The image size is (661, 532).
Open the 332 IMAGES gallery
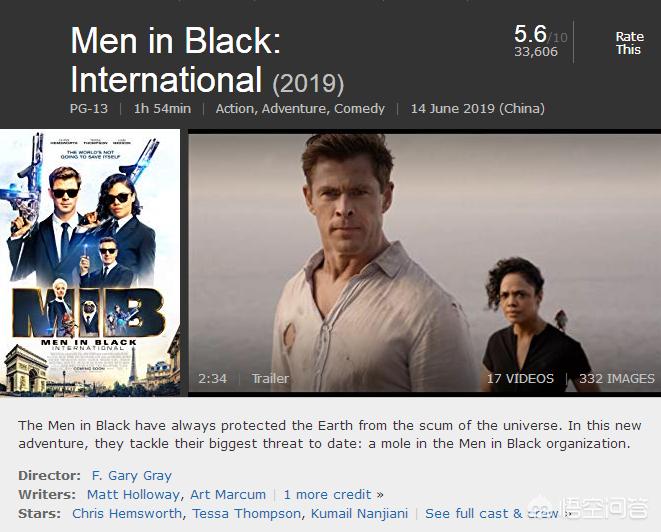point(617,379)
